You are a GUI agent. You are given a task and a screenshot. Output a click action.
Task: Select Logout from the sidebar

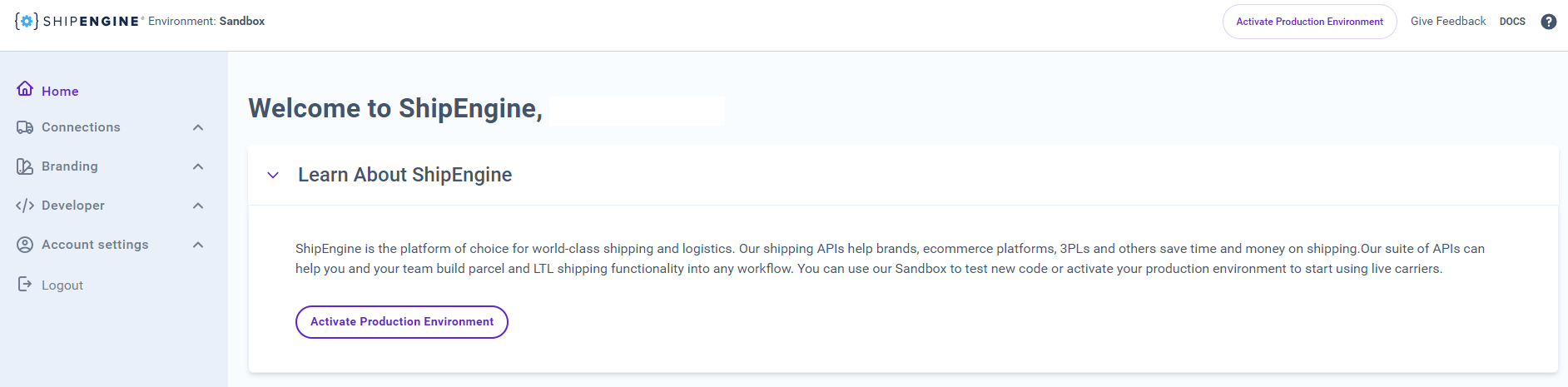pyautogui.click(x=62, y=285)
